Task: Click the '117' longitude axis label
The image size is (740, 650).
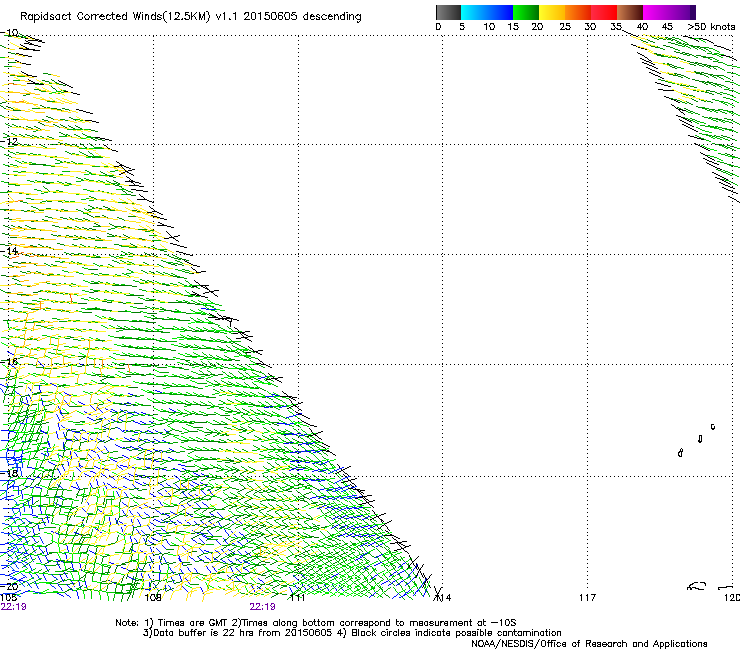Action: click(587, 598)
